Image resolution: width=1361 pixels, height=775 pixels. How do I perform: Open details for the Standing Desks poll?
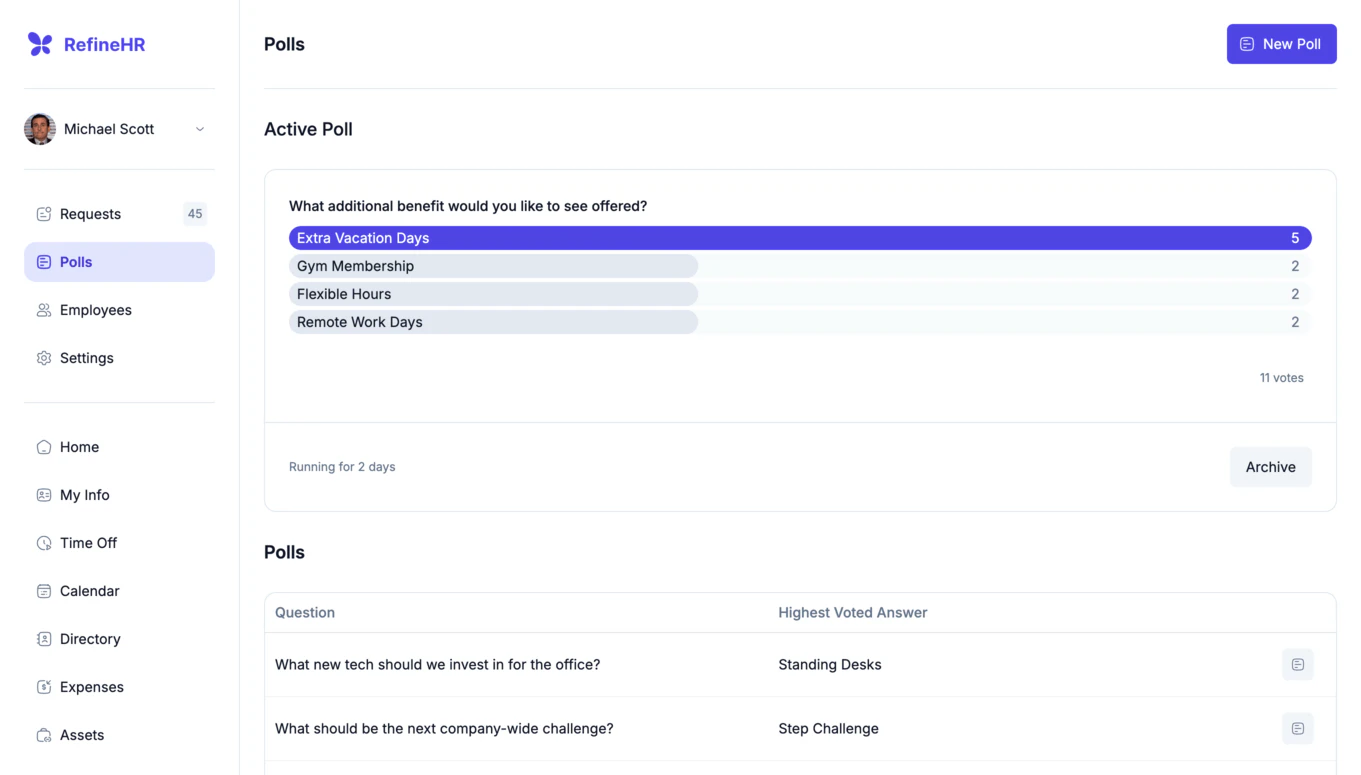pos(1297,664)
